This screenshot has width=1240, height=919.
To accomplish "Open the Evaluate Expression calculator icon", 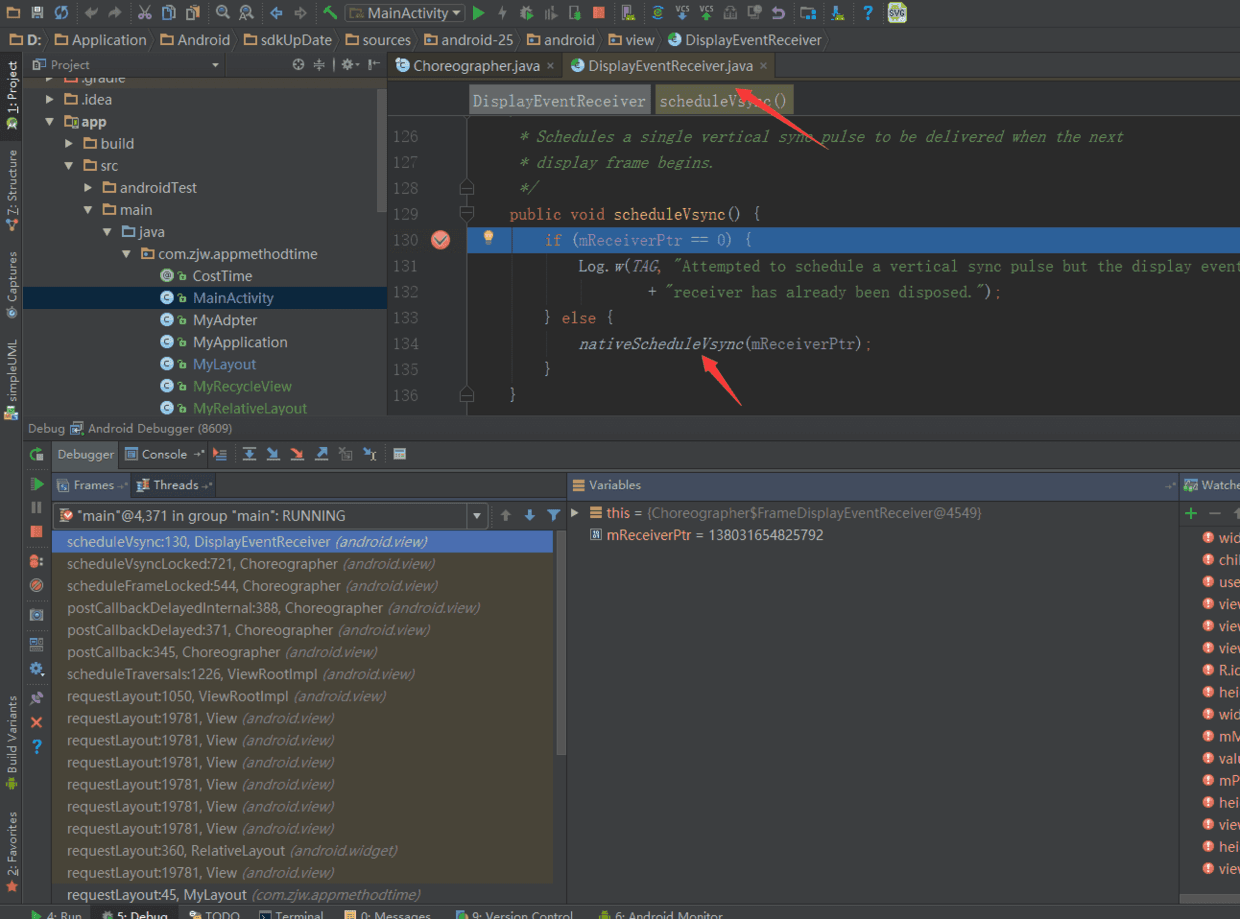I will coord(399,454).
